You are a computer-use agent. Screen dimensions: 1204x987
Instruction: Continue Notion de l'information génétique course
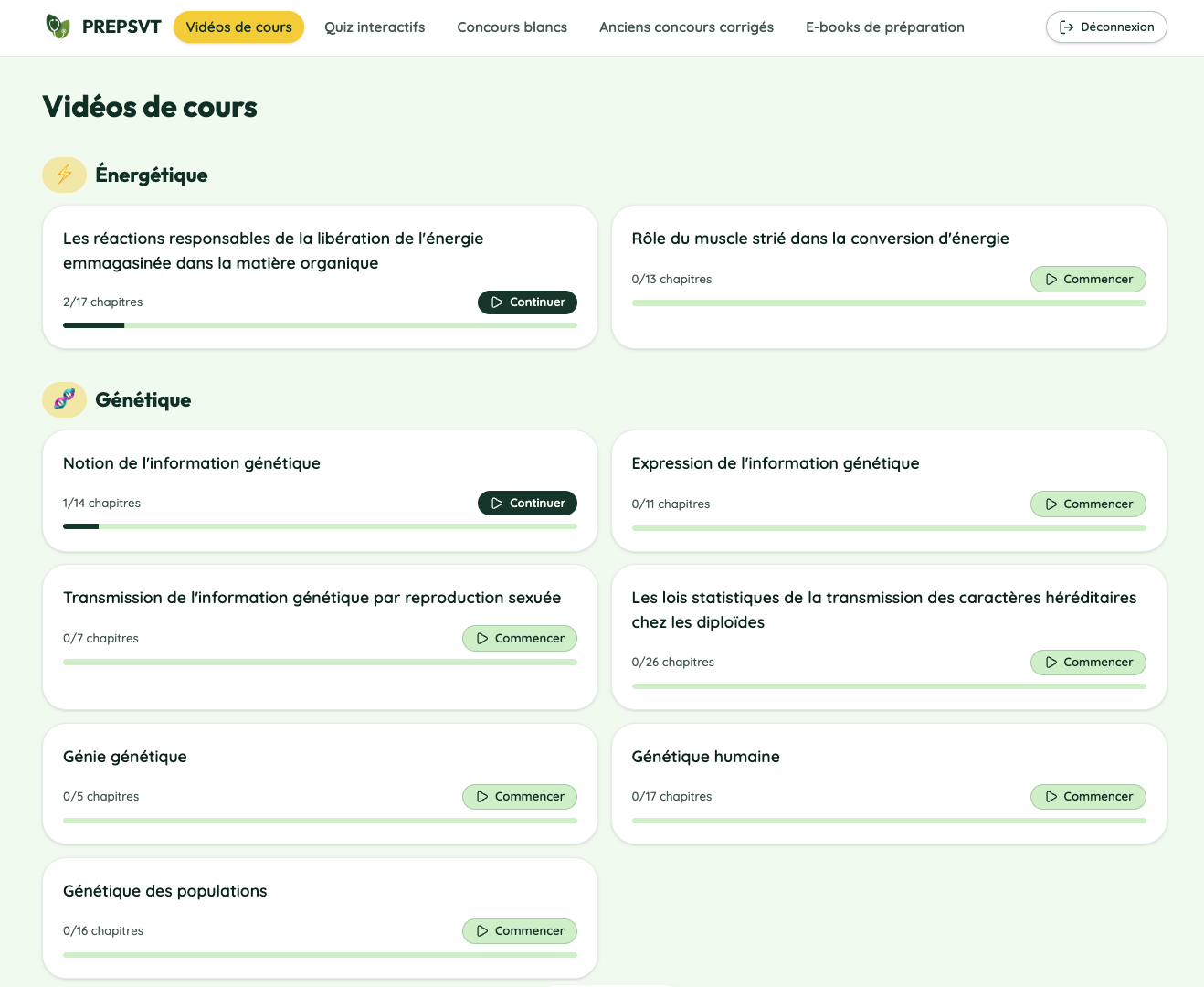pyautogui.click(x=527, y=504)
